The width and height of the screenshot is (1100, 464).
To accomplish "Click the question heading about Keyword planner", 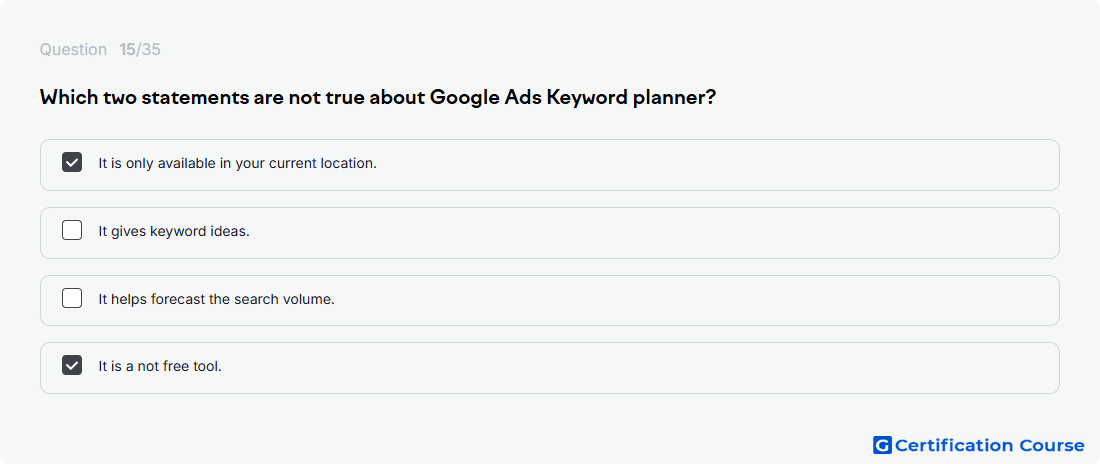I will [377, 98].
